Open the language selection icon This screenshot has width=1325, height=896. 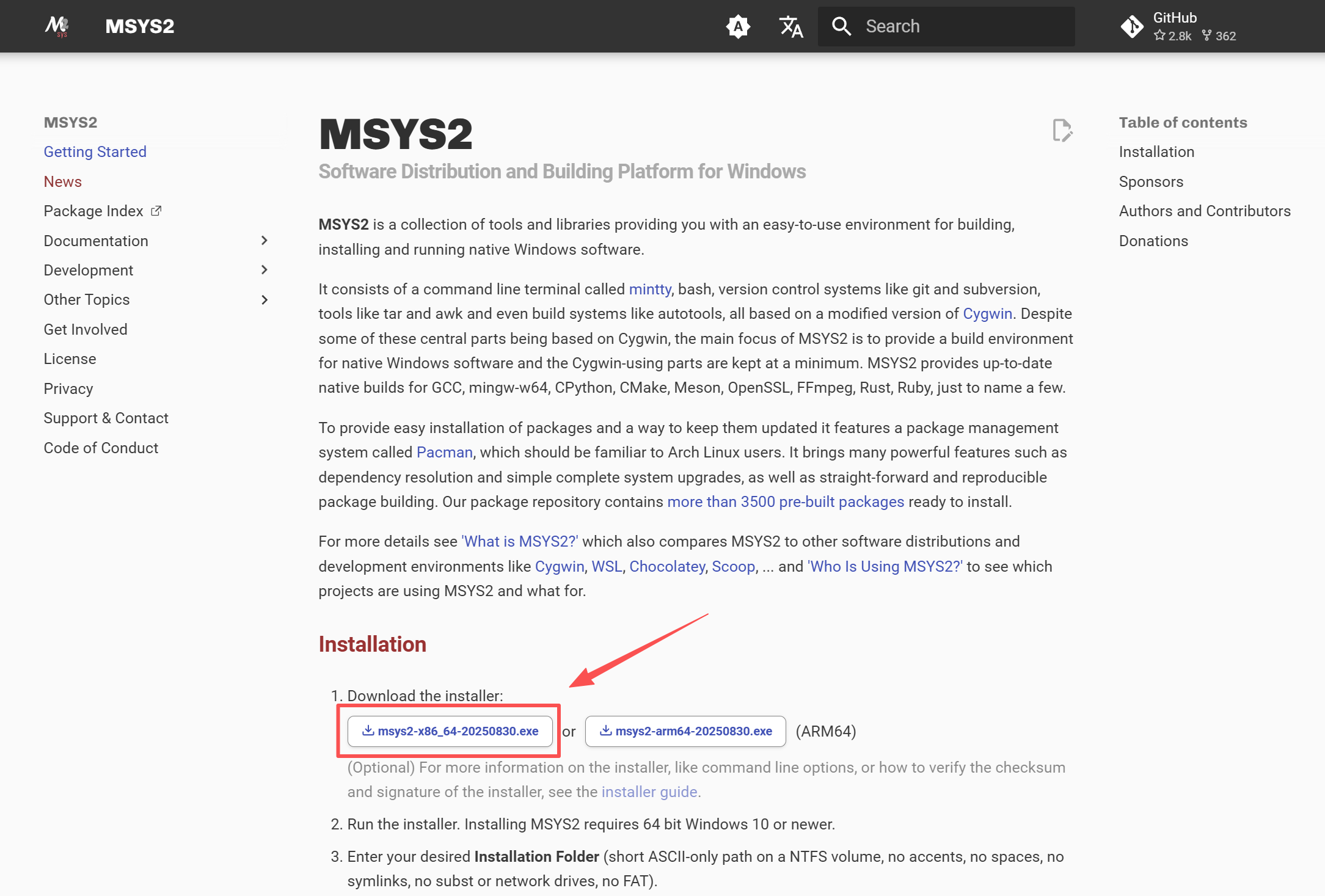[791, 26]
